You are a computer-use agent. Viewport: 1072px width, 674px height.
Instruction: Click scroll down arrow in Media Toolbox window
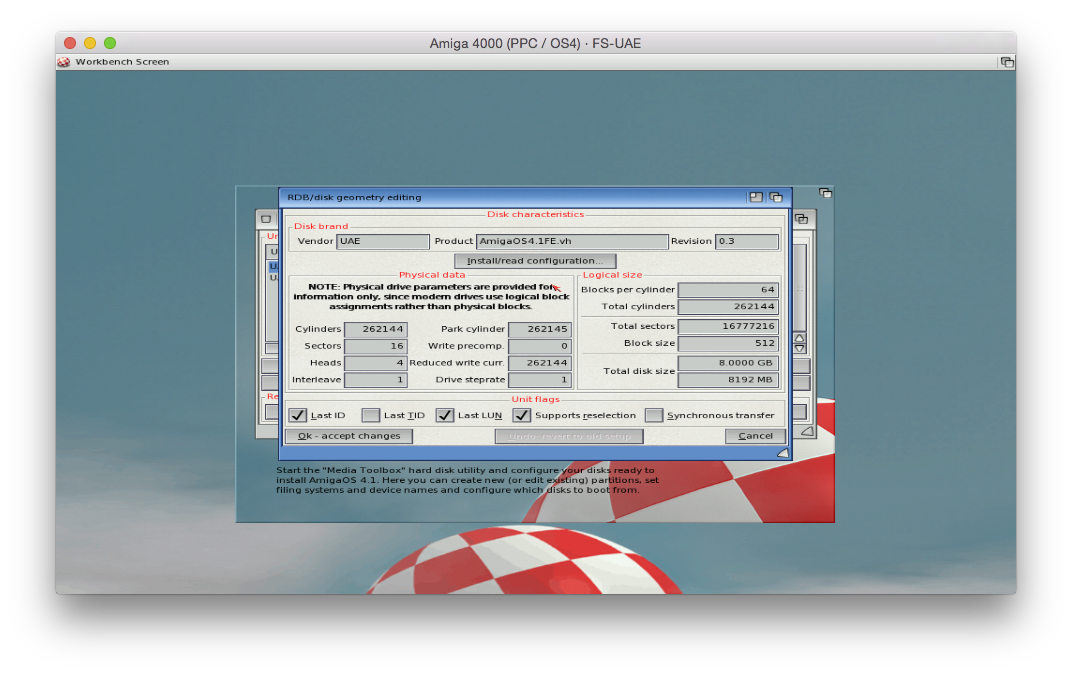pos(799,349)
